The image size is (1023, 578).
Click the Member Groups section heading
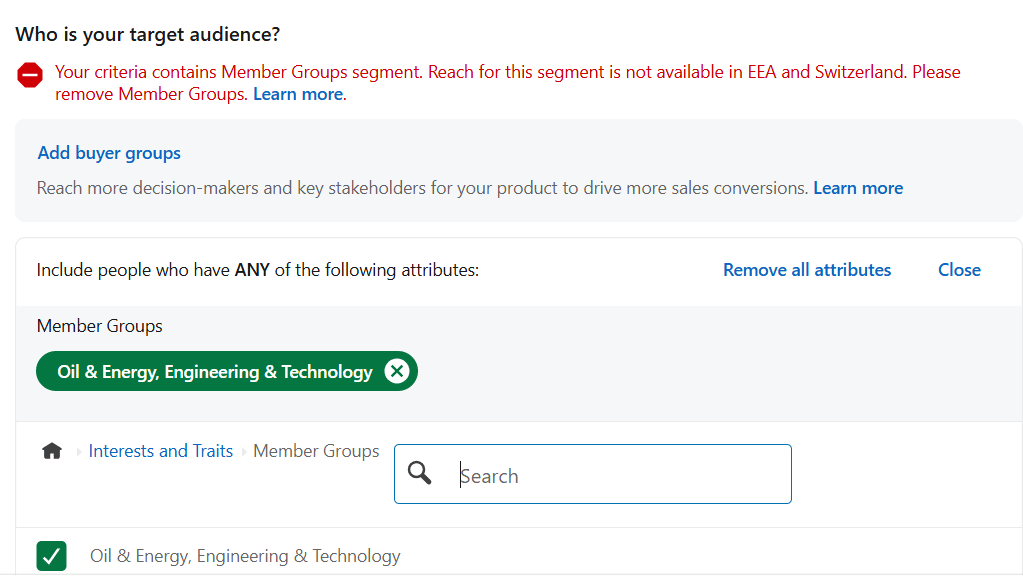(100, 326)
